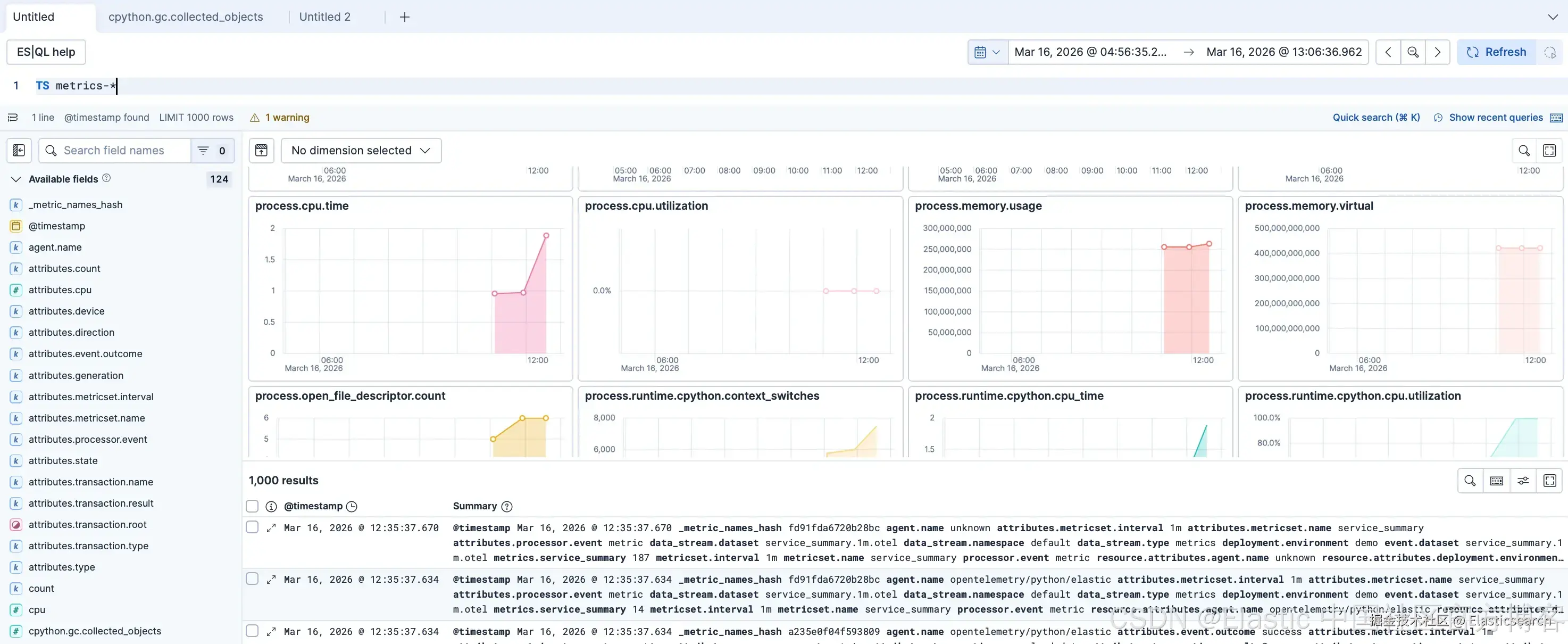Check the second row 12:35:37.634 checkbox
This screenshot has height=644, width=1568.
[252, 579]
